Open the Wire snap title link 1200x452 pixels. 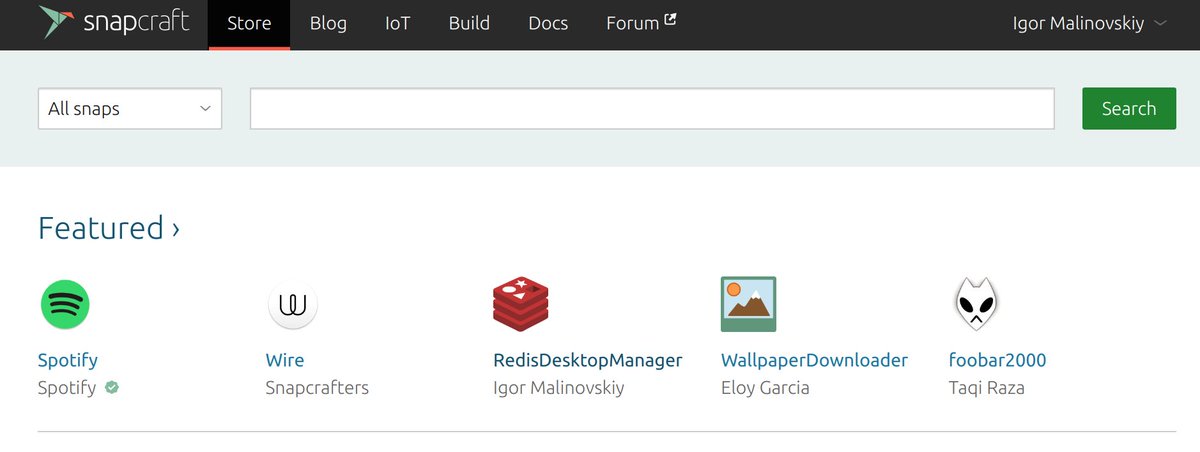[x=285, y=360]
